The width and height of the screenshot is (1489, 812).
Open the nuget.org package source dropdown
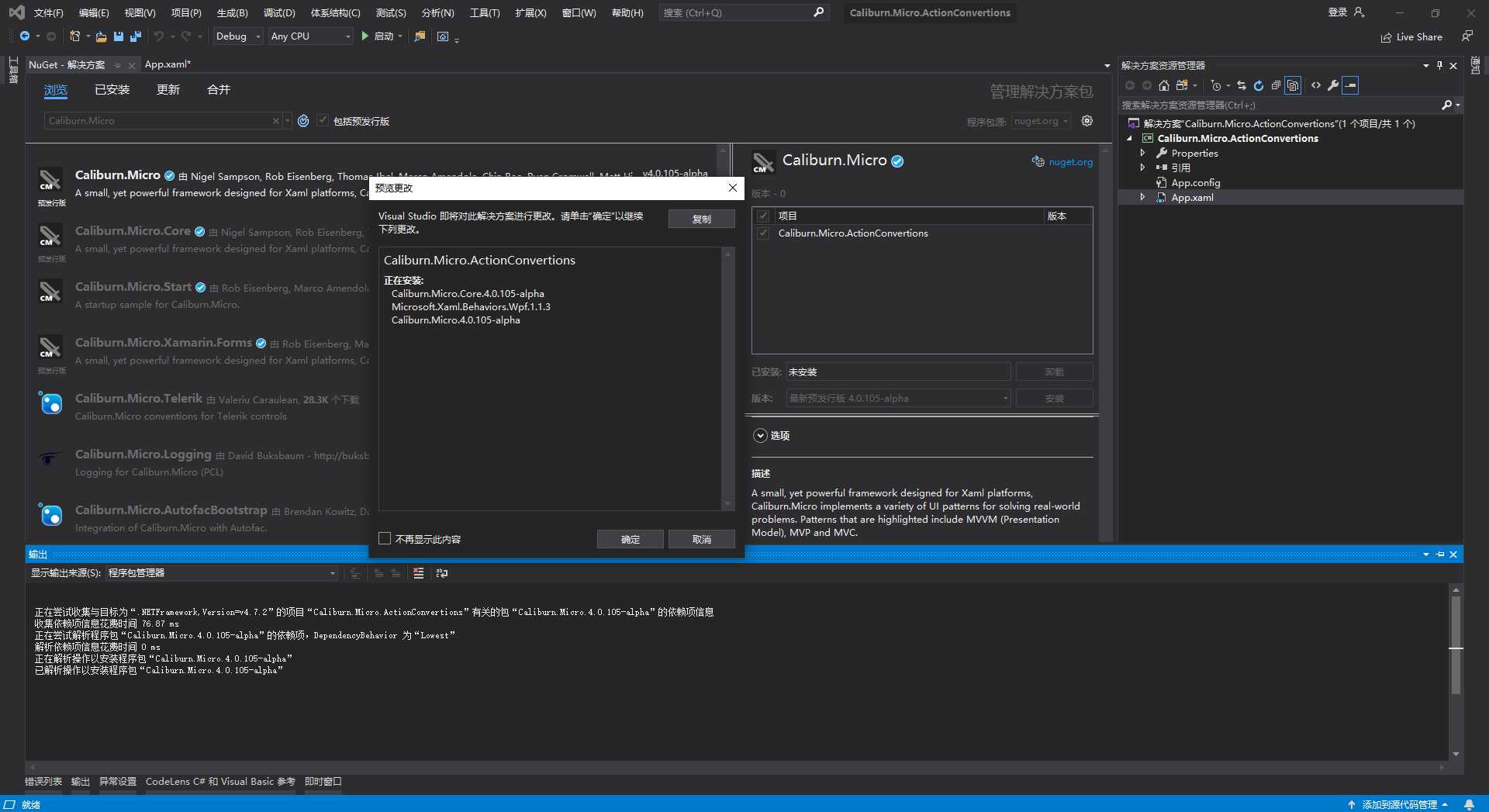[x=1041, y=121]
